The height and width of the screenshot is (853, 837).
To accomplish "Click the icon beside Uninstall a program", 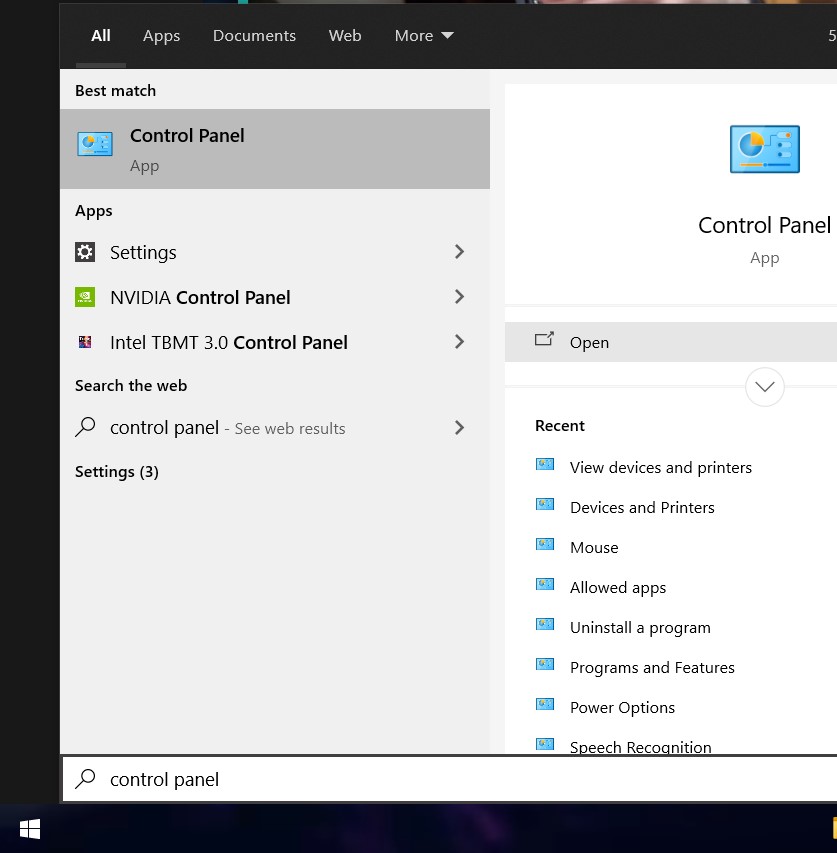I will point(545,624).
